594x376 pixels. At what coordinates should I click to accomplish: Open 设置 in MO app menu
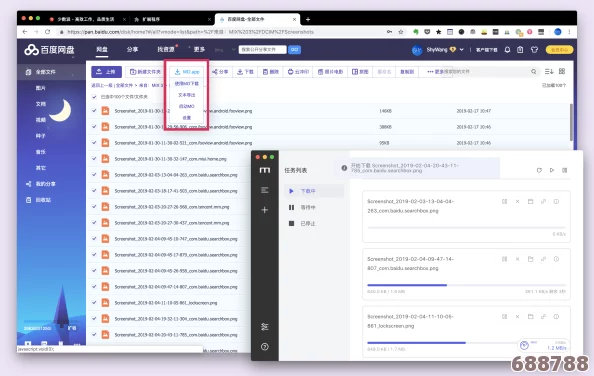coord(187,118)
